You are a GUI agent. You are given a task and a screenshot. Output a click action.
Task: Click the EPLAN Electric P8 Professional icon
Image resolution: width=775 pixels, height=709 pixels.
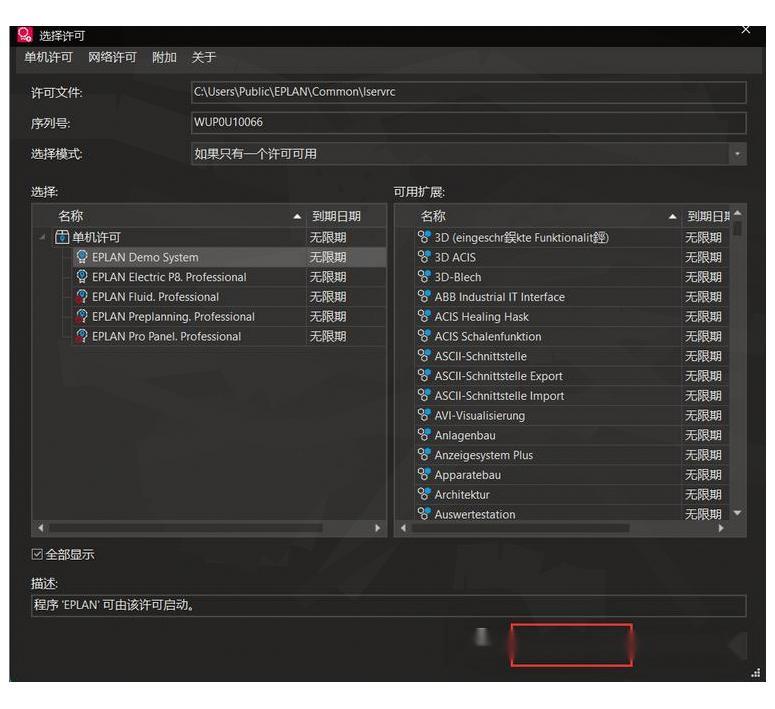click(x=82, y=277)
